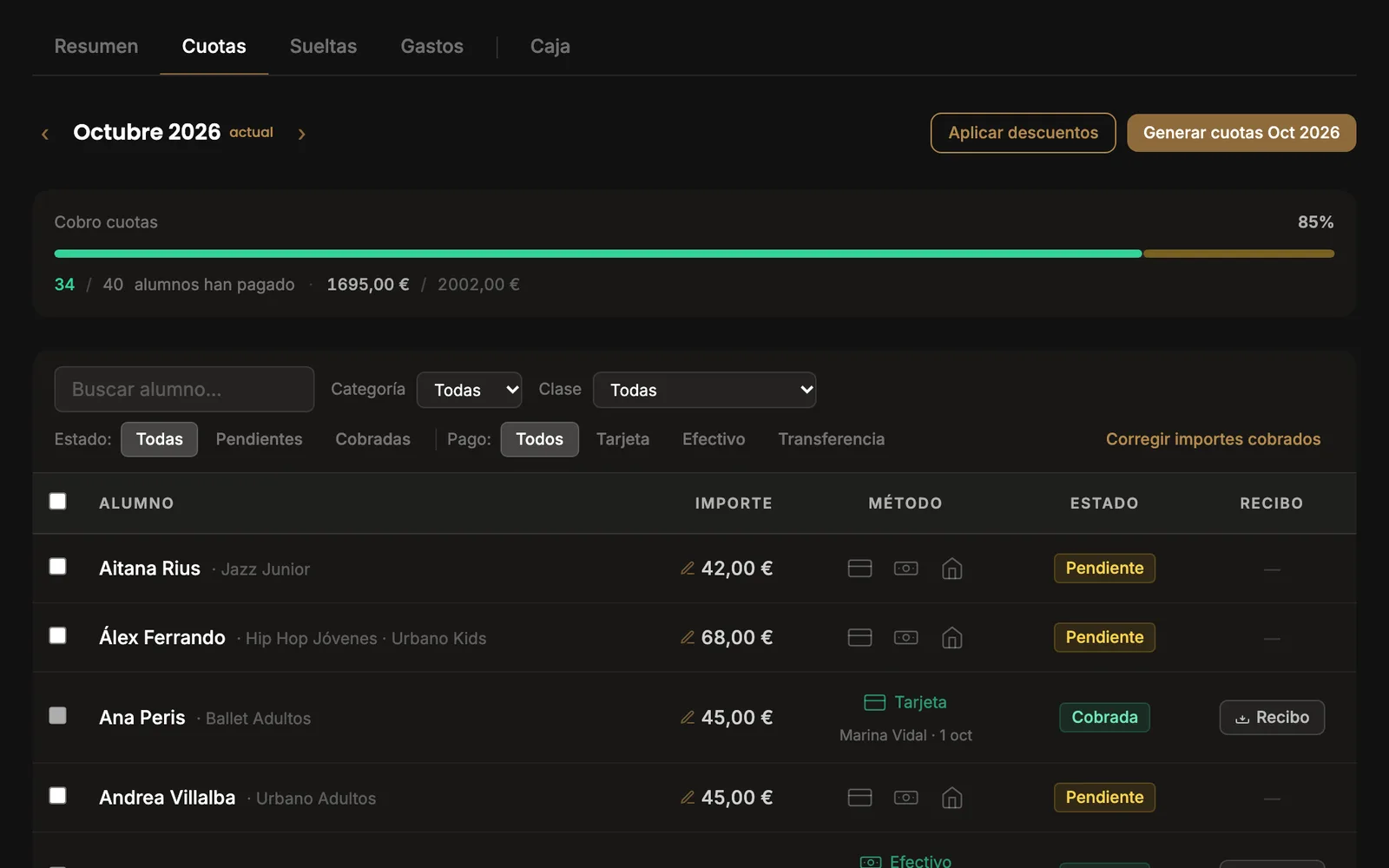Viewport: 1389px width, 868px height.
Task: Click the cash icon for Andrea Villalba
Action: 905,798
